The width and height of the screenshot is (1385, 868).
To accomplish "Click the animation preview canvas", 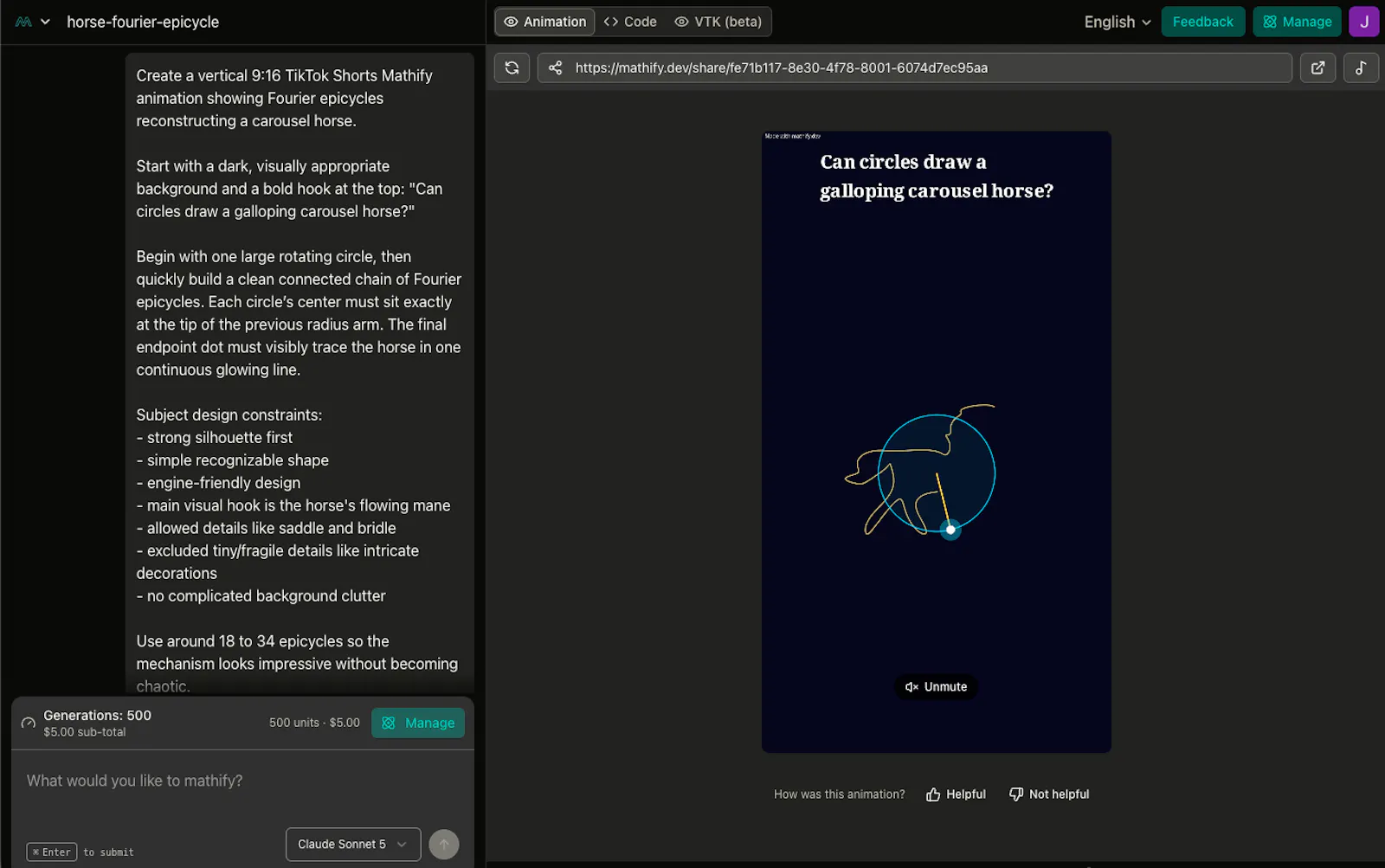I will pos(937,441).
